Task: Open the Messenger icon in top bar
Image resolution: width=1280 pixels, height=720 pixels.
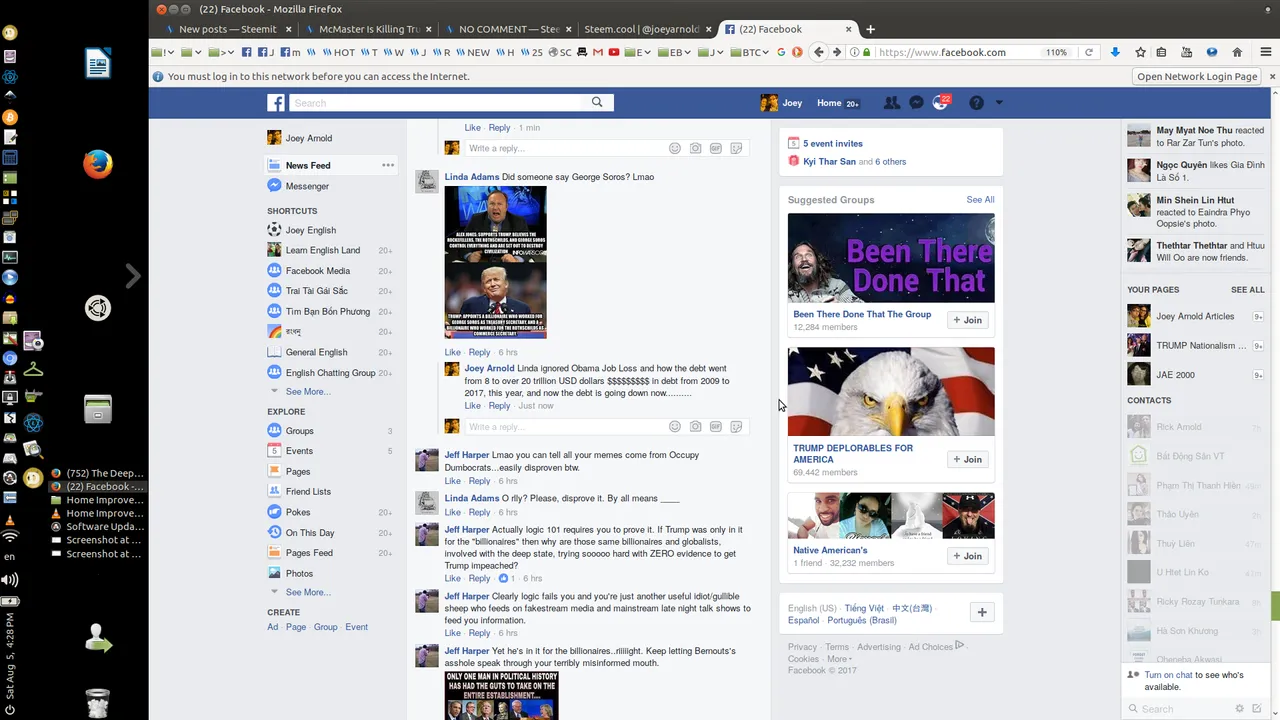Action: click(x=916, y=103)
